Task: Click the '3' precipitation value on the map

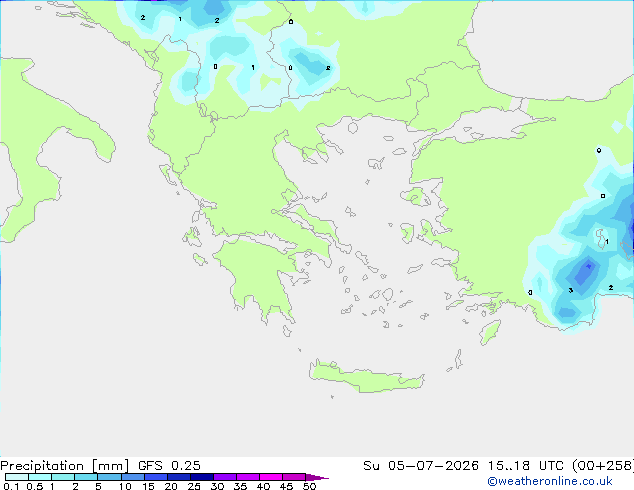Action: pyautogui.click(x=571, y=290)
